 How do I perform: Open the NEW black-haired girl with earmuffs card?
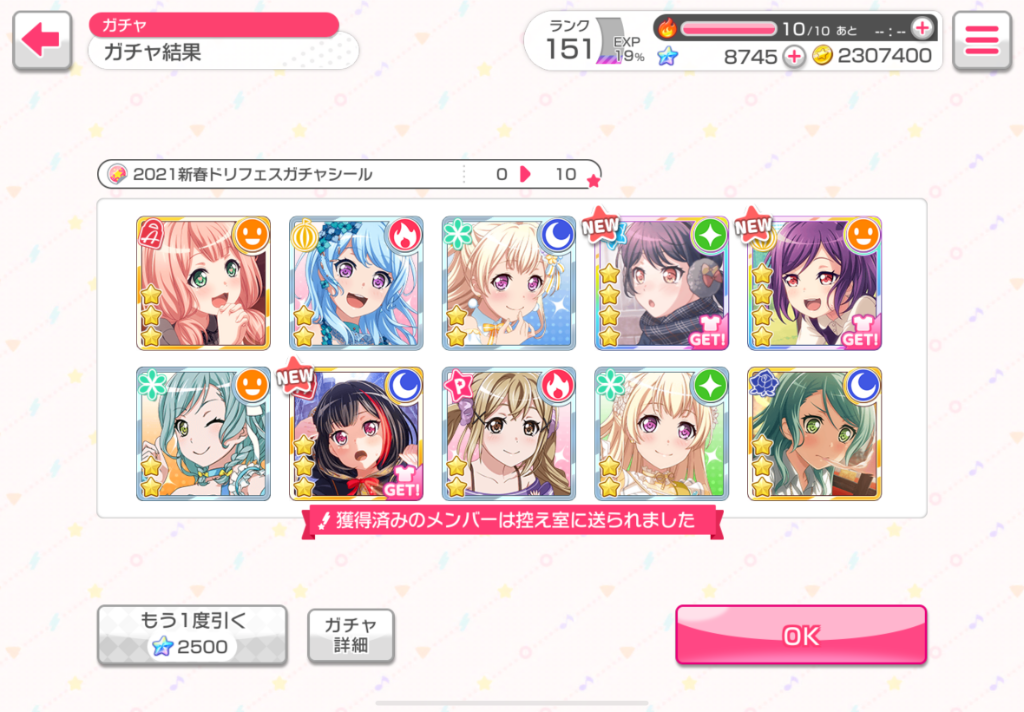click(662, 283)
